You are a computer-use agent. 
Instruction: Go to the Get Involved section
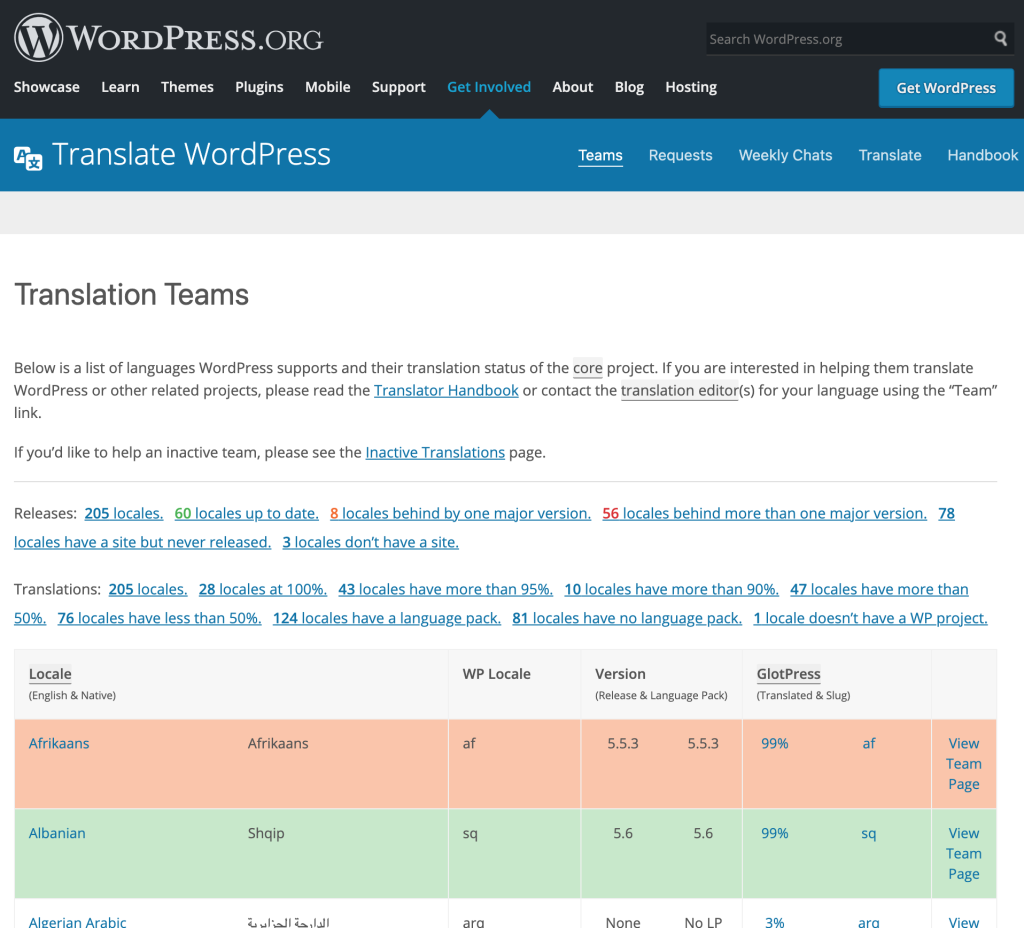point(489,87)
